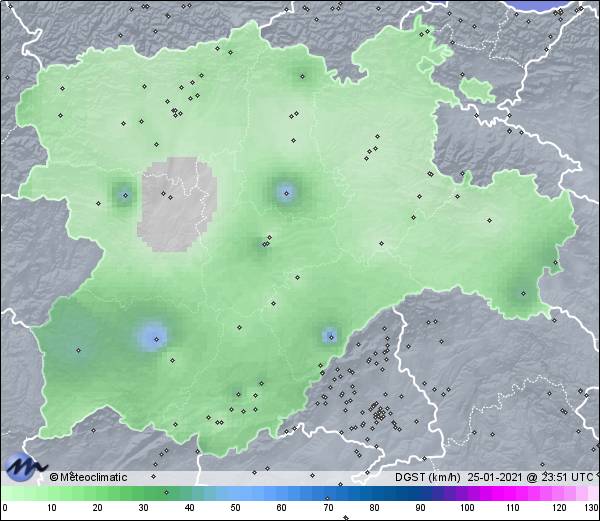Click the scale label 50
600x521 pixels.
[235, 508]
